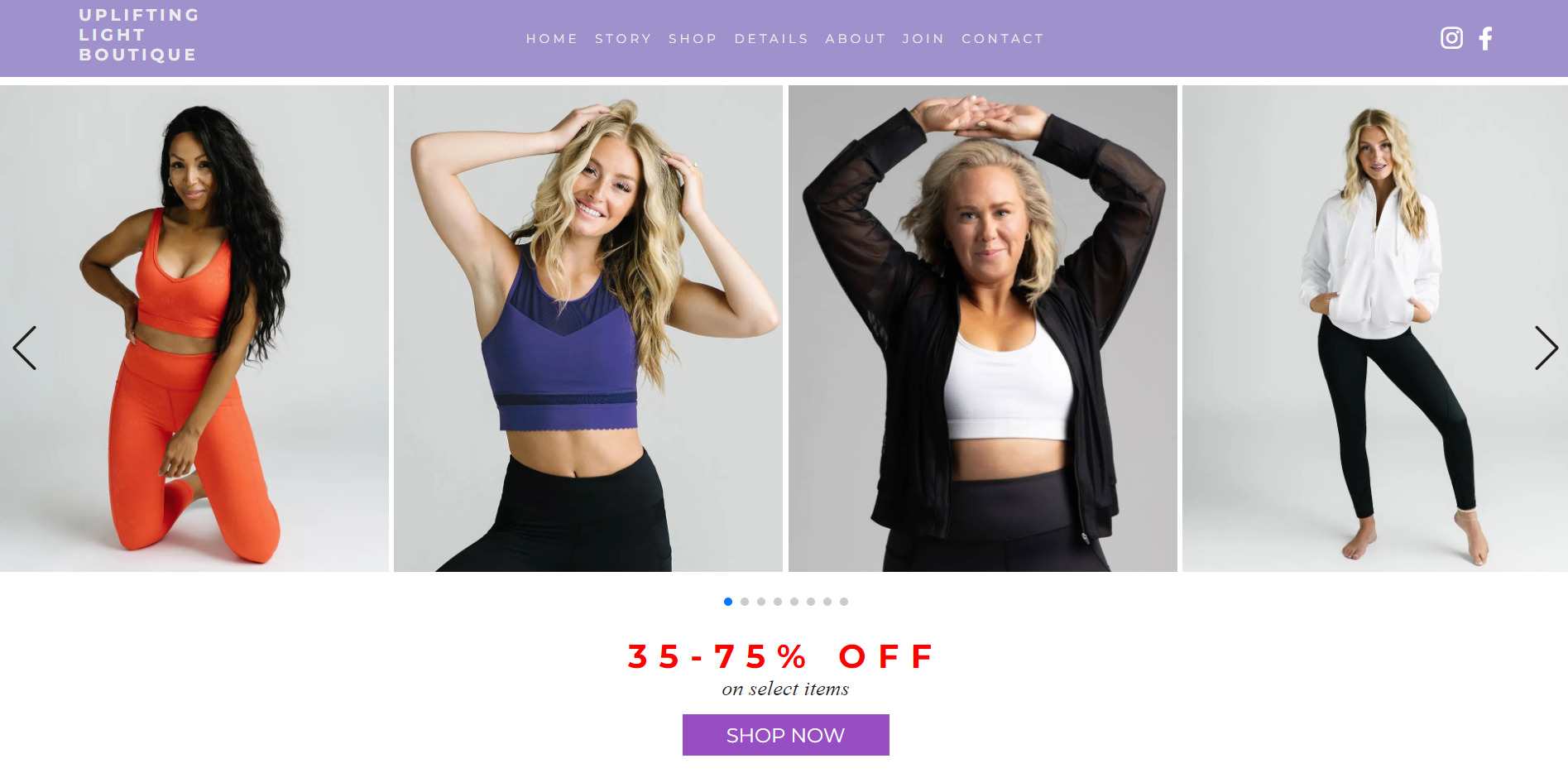Open the purple sports bra photo

coord(588,329)
